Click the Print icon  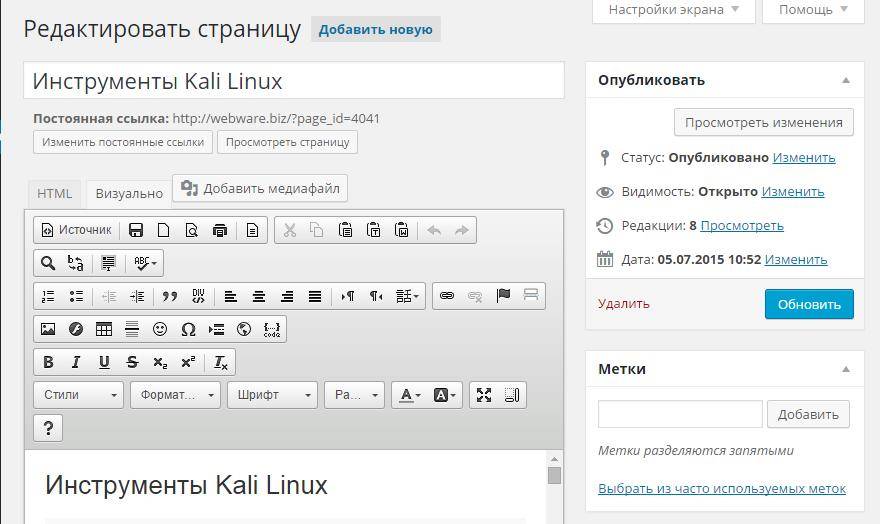[220, 230]
